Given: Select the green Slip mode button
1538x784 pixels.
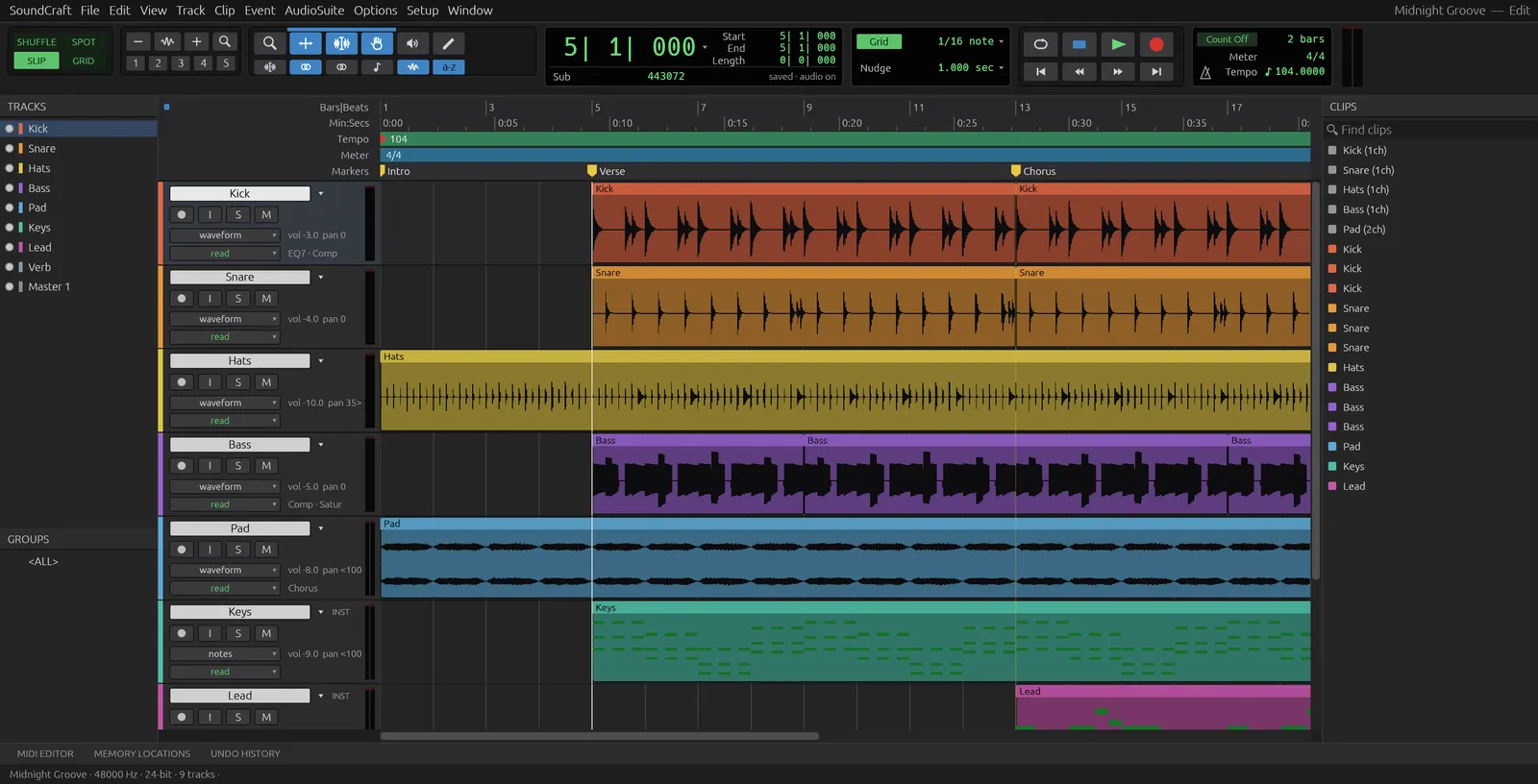Looking at the screenshot, I should [37, 61].
